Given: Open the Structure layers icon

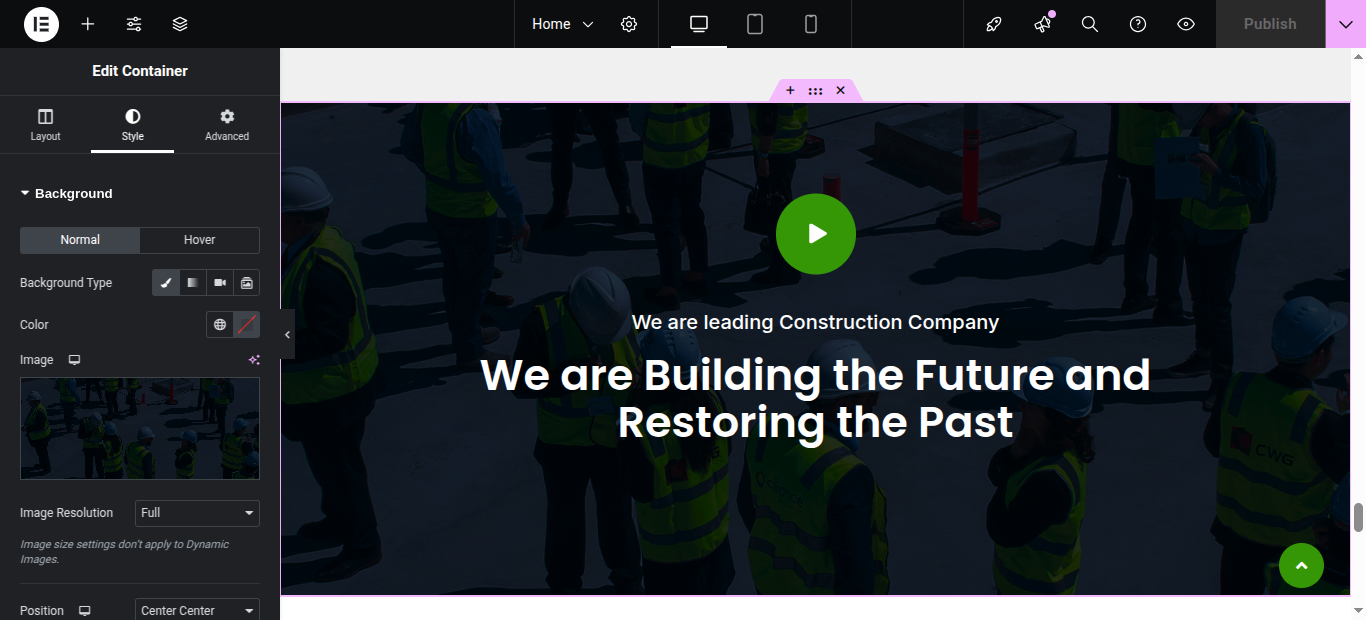Looking at the screenshot, I should click(180, 24).
